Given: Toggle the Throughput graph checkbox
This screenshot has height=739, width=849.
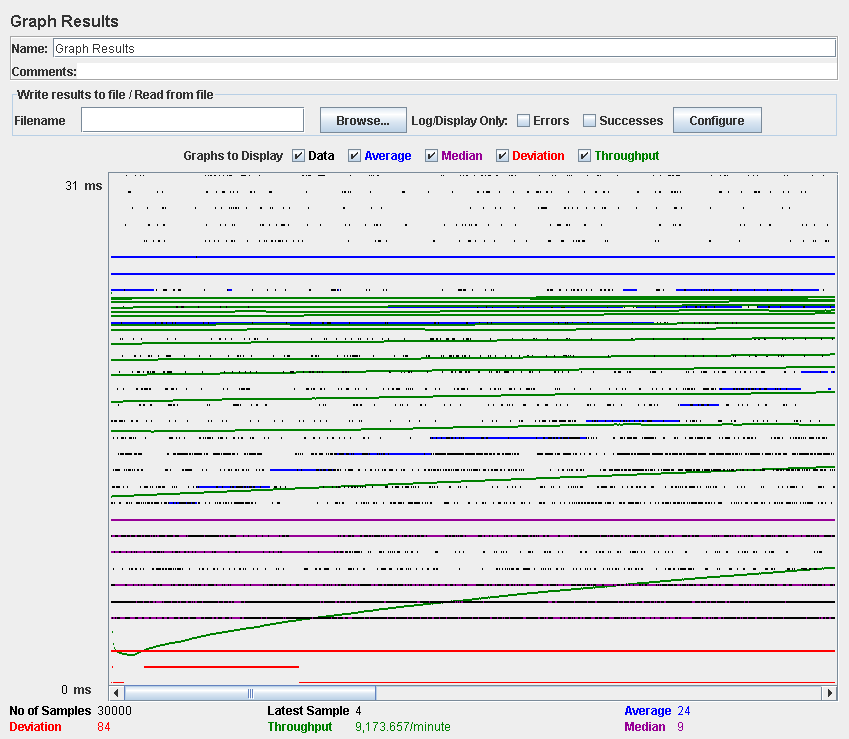Looking at the screenshot, I should click(x=584, y=156).
